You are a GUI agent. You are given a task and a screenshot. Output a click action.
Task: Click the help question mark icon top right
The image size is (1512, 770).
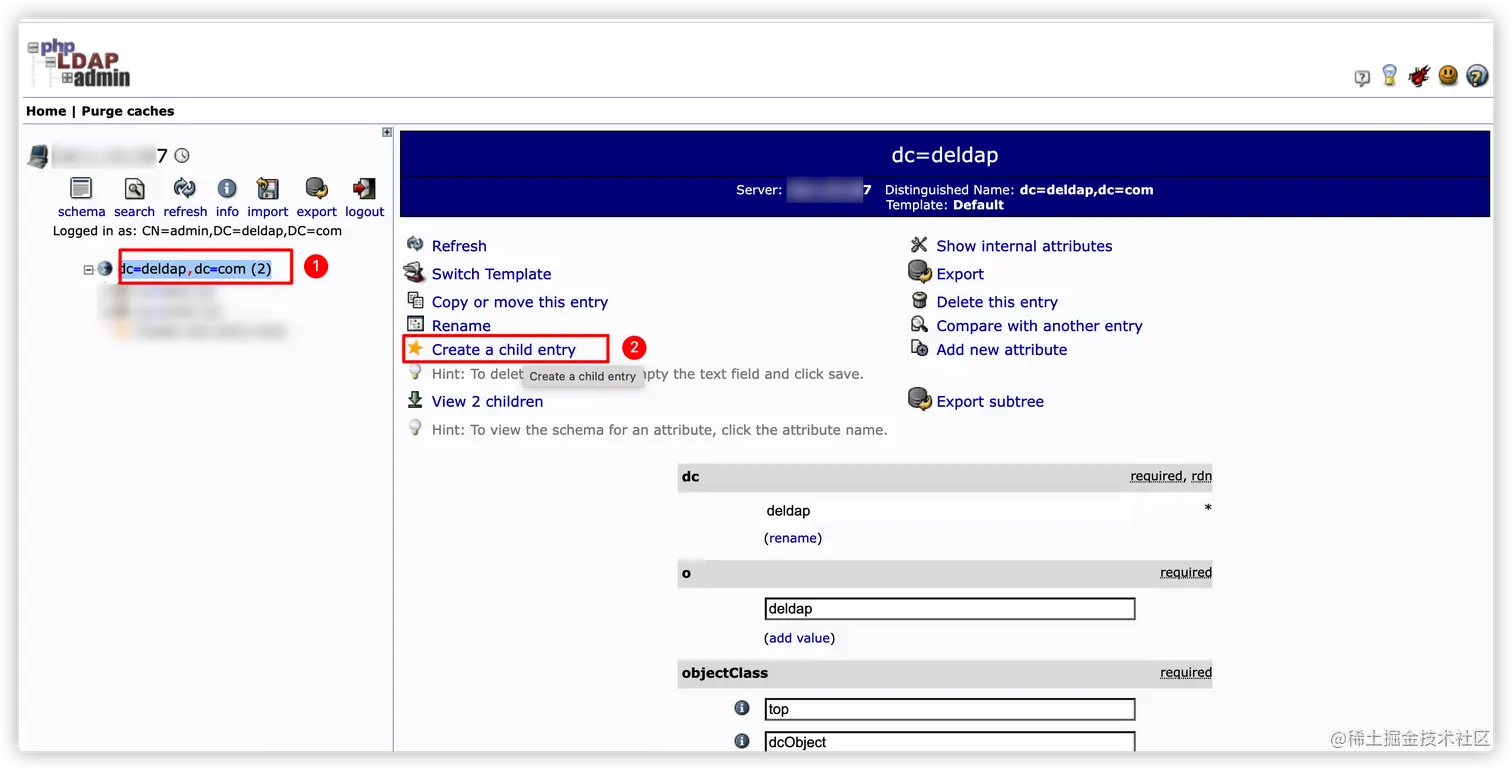tap(1362, 78)
